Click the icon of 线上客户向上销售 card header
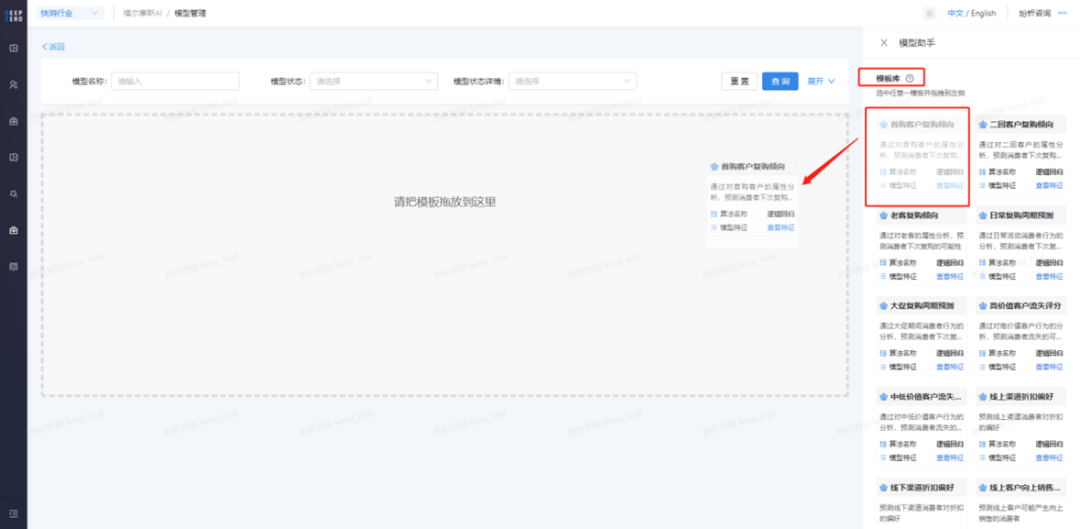Viewport: 1080px width, 529px height. [982, 488]
